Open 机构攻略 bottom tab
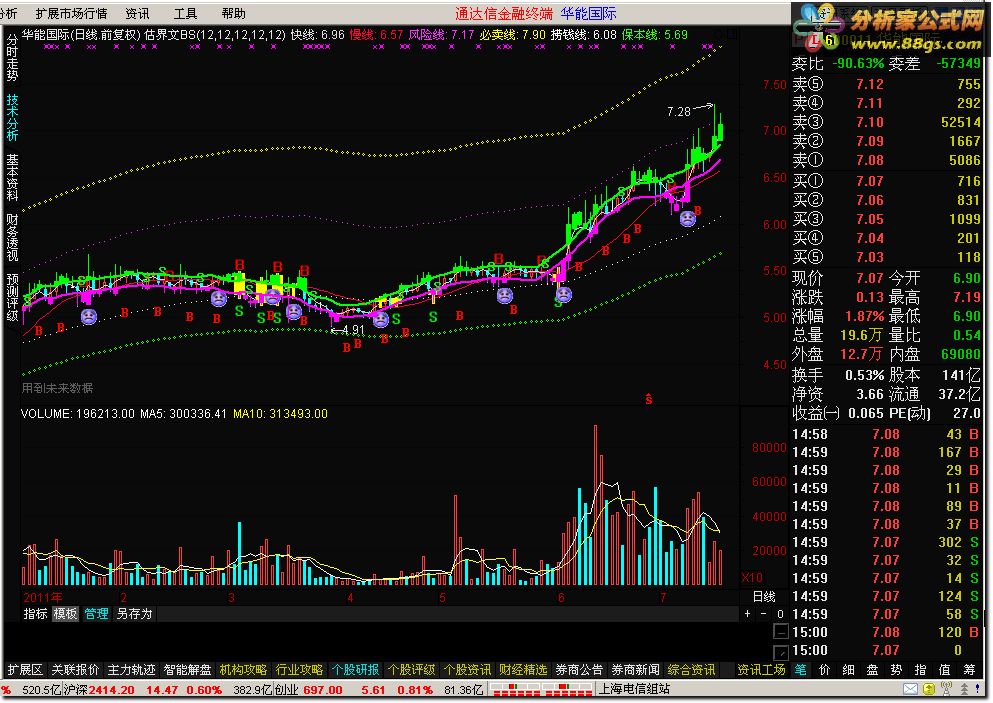The image size is (993, 703). click(244, 670)
